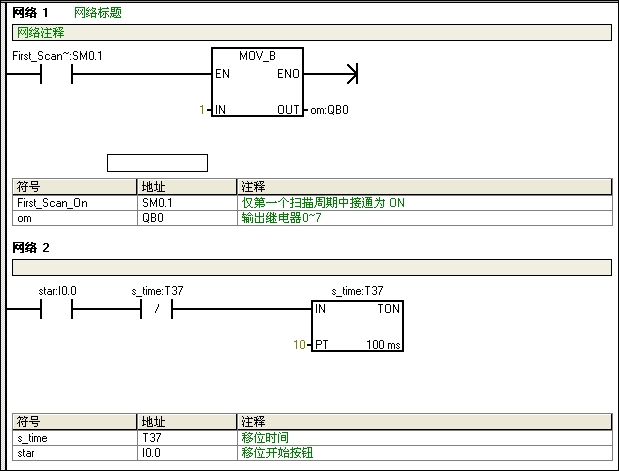Click the MOV_B instruction block

coord(257,81)
